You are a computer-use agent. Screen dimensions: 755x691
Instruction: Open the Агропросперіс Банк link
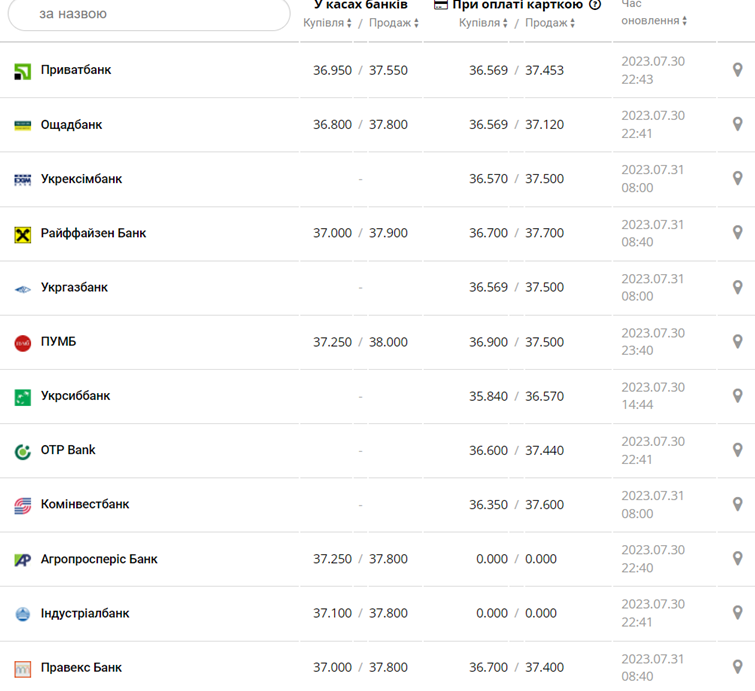[99, 559]
